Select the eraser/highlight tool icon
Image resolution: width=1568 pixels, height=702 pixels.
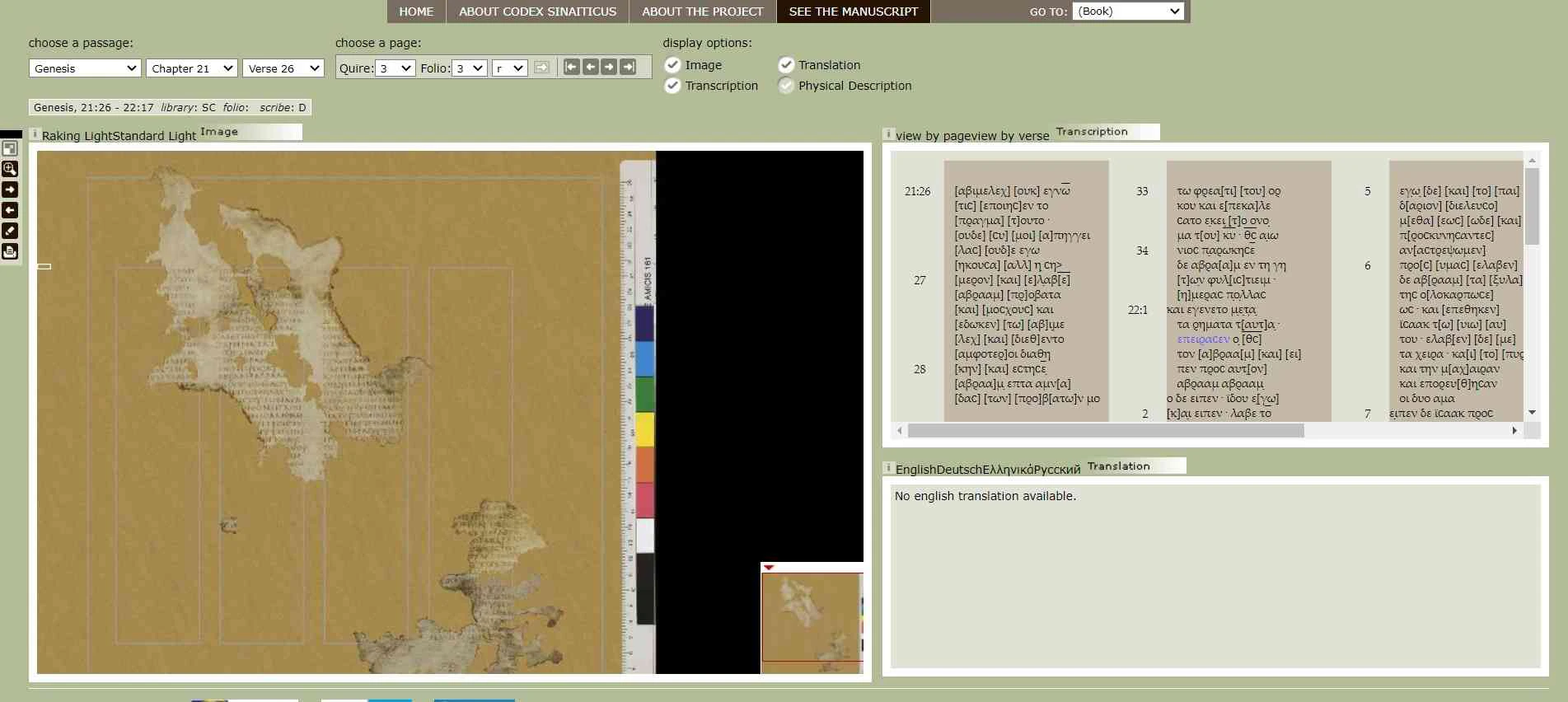(10, 231)
